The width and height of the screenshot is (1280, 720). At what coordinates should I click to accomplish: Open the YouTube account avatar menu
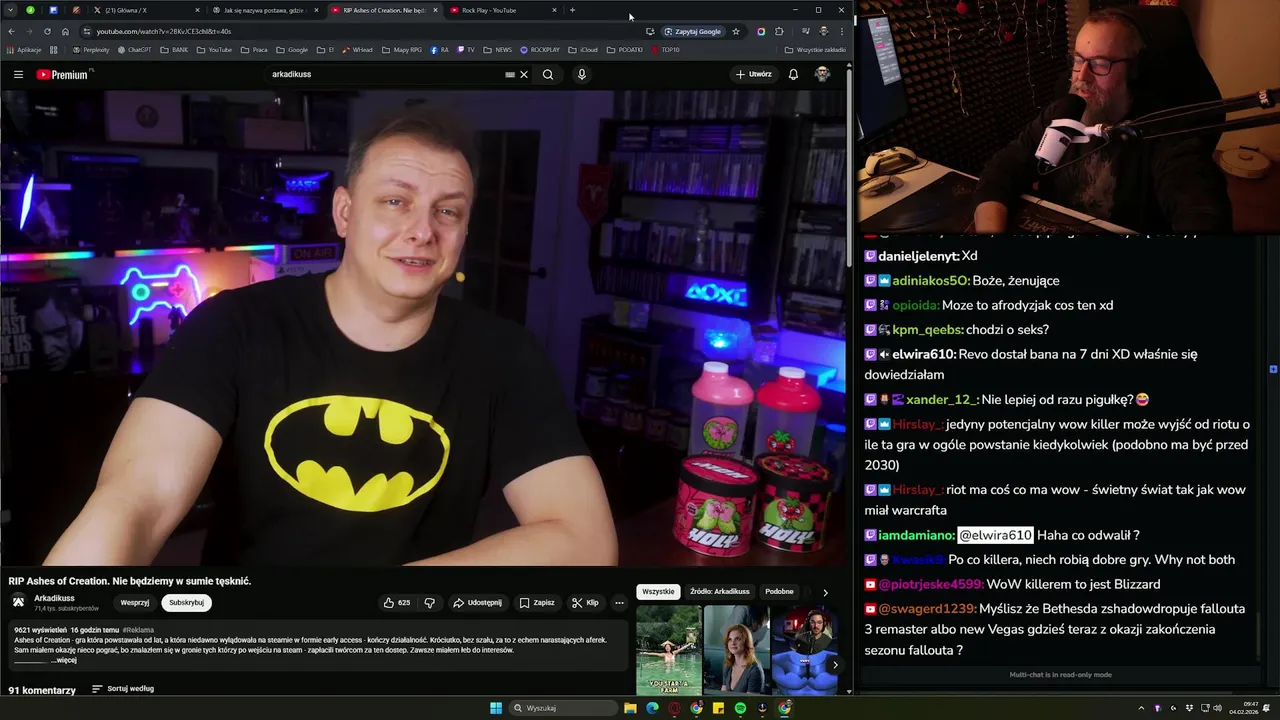(822, 74)
